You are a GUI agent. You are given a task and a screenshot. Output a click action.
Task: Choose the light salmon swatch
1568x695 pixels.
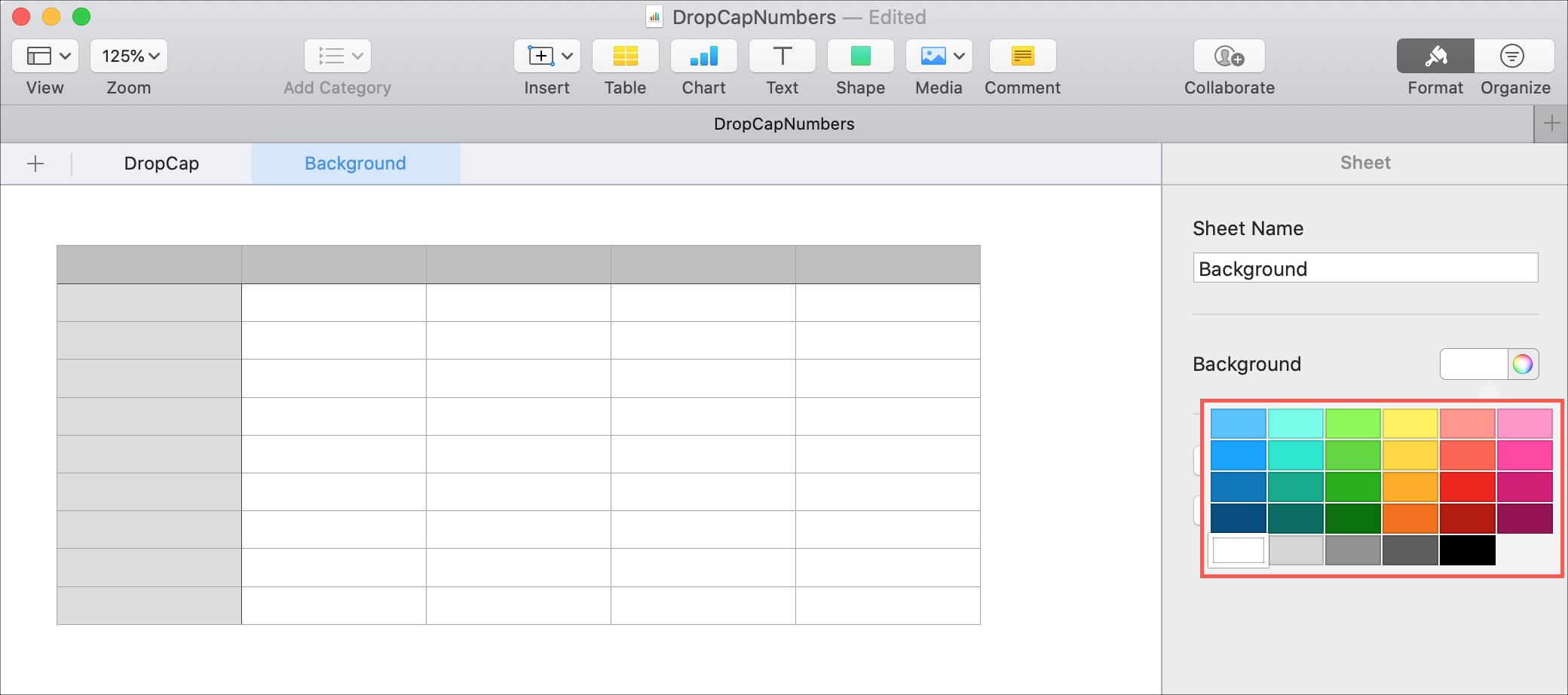point(1468,424)
